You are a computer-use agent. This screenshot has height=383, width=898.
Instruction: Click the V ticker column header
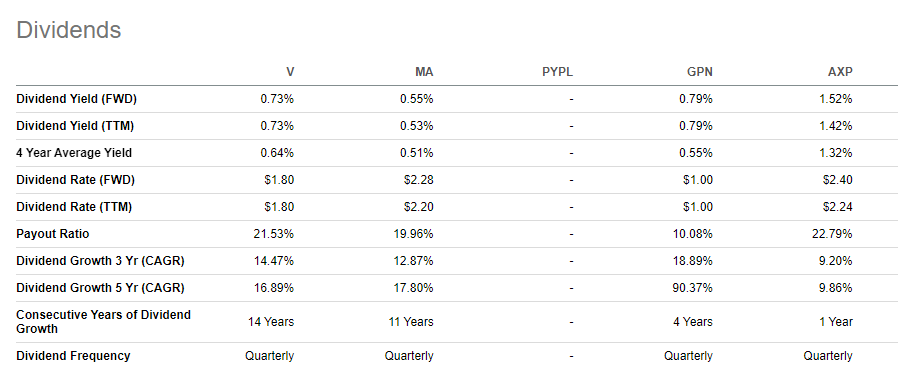click(290, 72)
